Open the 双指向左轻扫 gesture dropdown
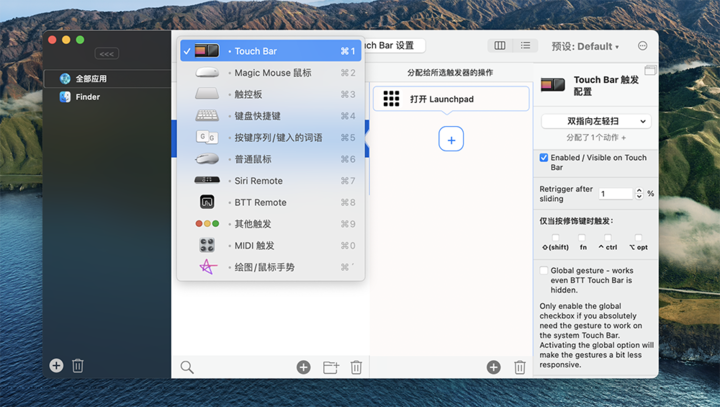Screen dimensions: 720x407 click(595, 121)
